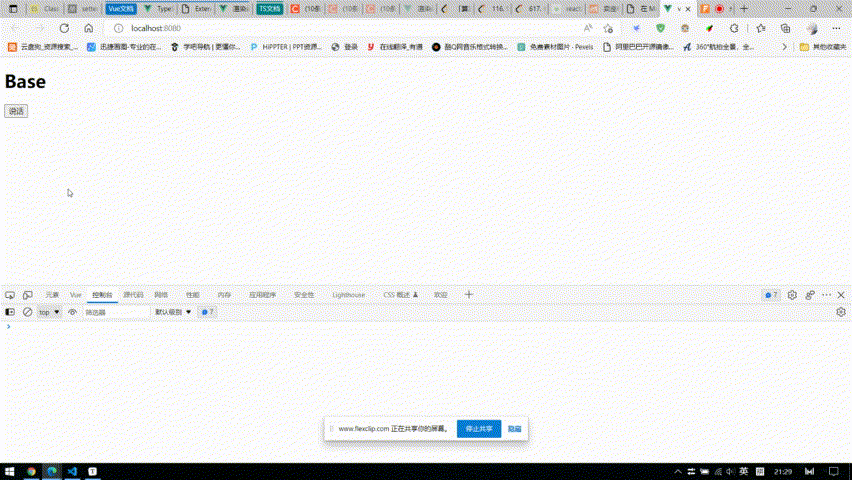Open the default log levels dropdown
This screenshot has width=852, height=480.
(x=173, y=312)
